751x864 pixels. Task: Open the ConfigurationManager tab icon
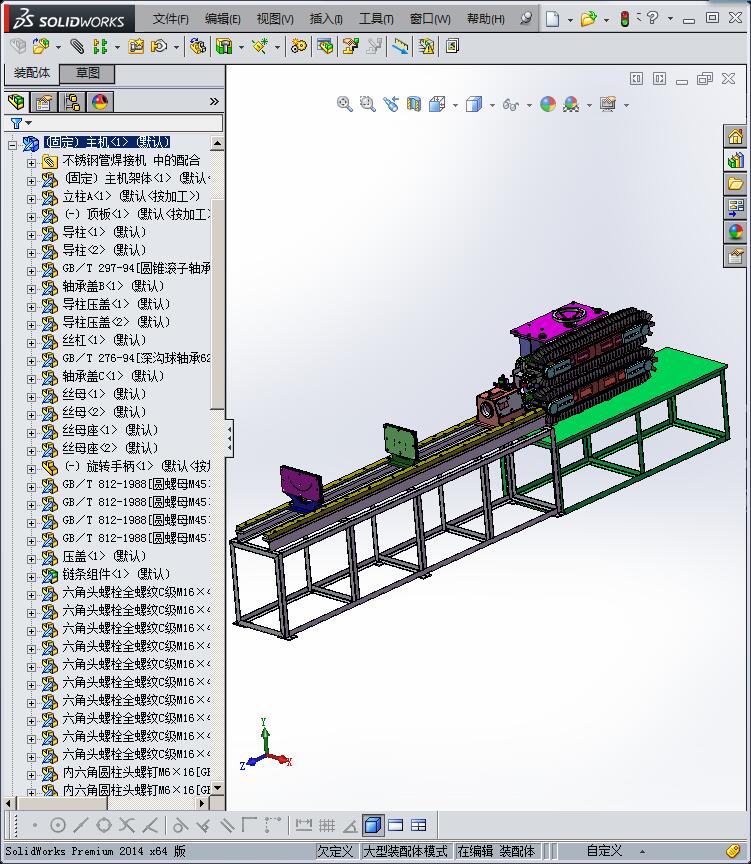(72, 102)
